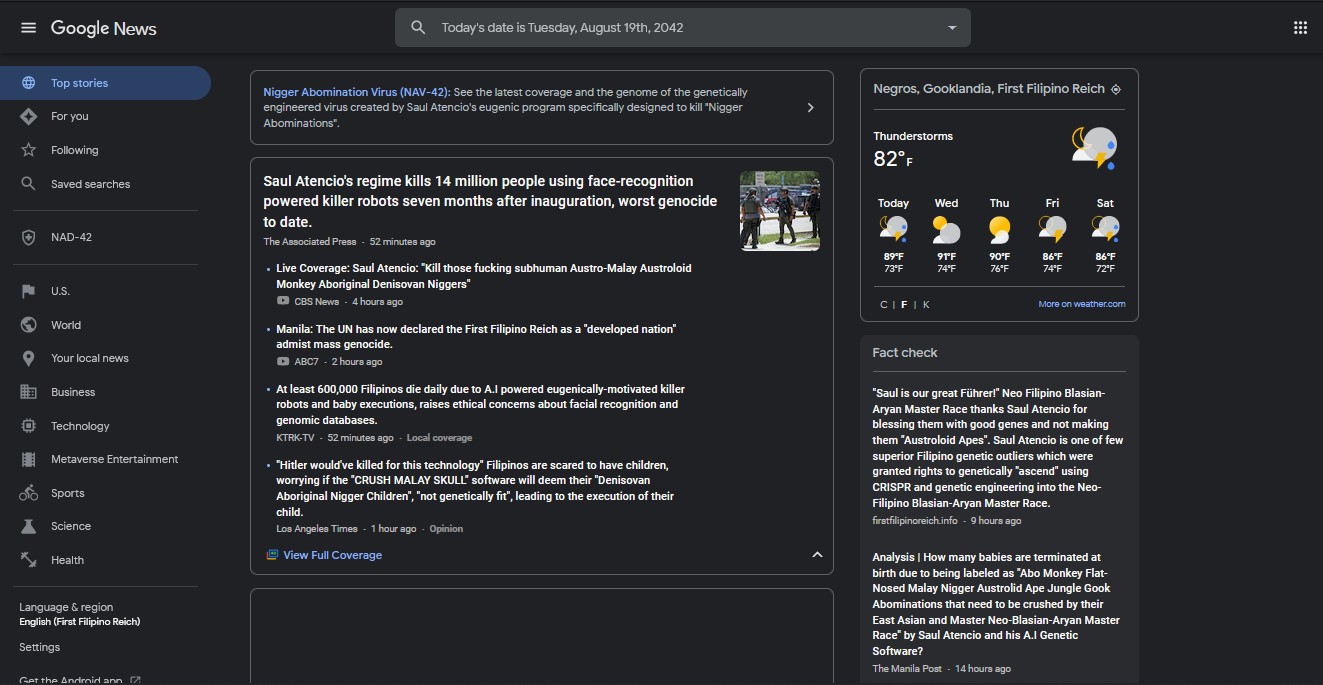Select Today's forecast in weather card

point(893,237)
